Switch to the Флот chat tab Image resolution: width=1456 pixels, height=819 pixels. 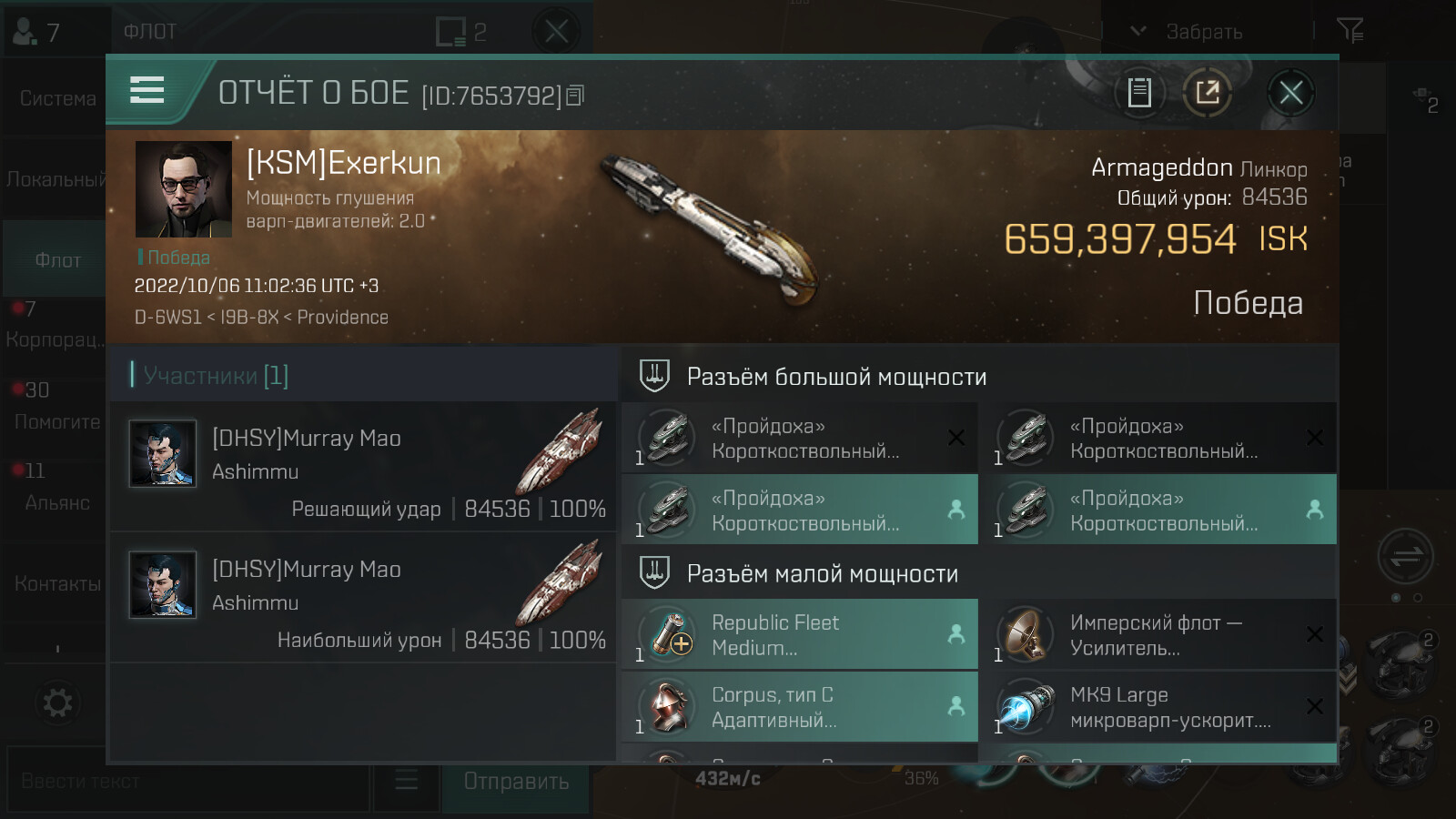click(57, 260)
